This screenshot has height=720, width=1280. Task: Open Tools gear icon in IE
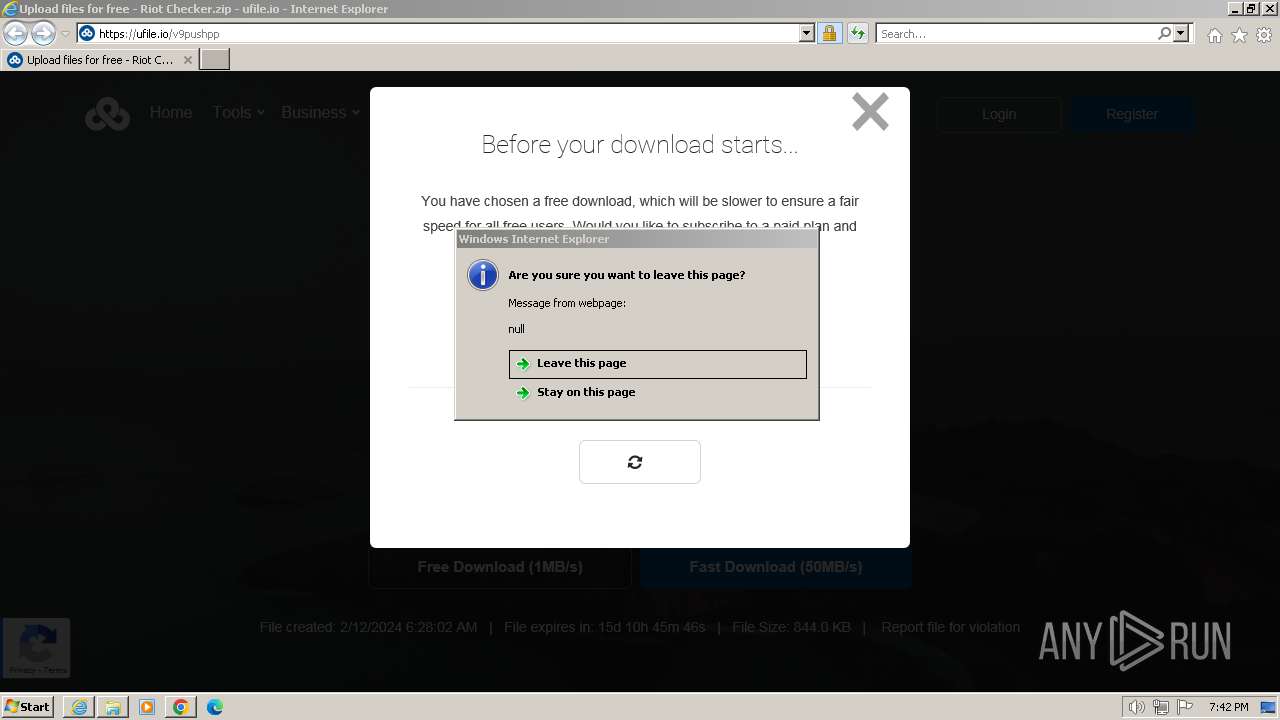[x=1264, y=35]
